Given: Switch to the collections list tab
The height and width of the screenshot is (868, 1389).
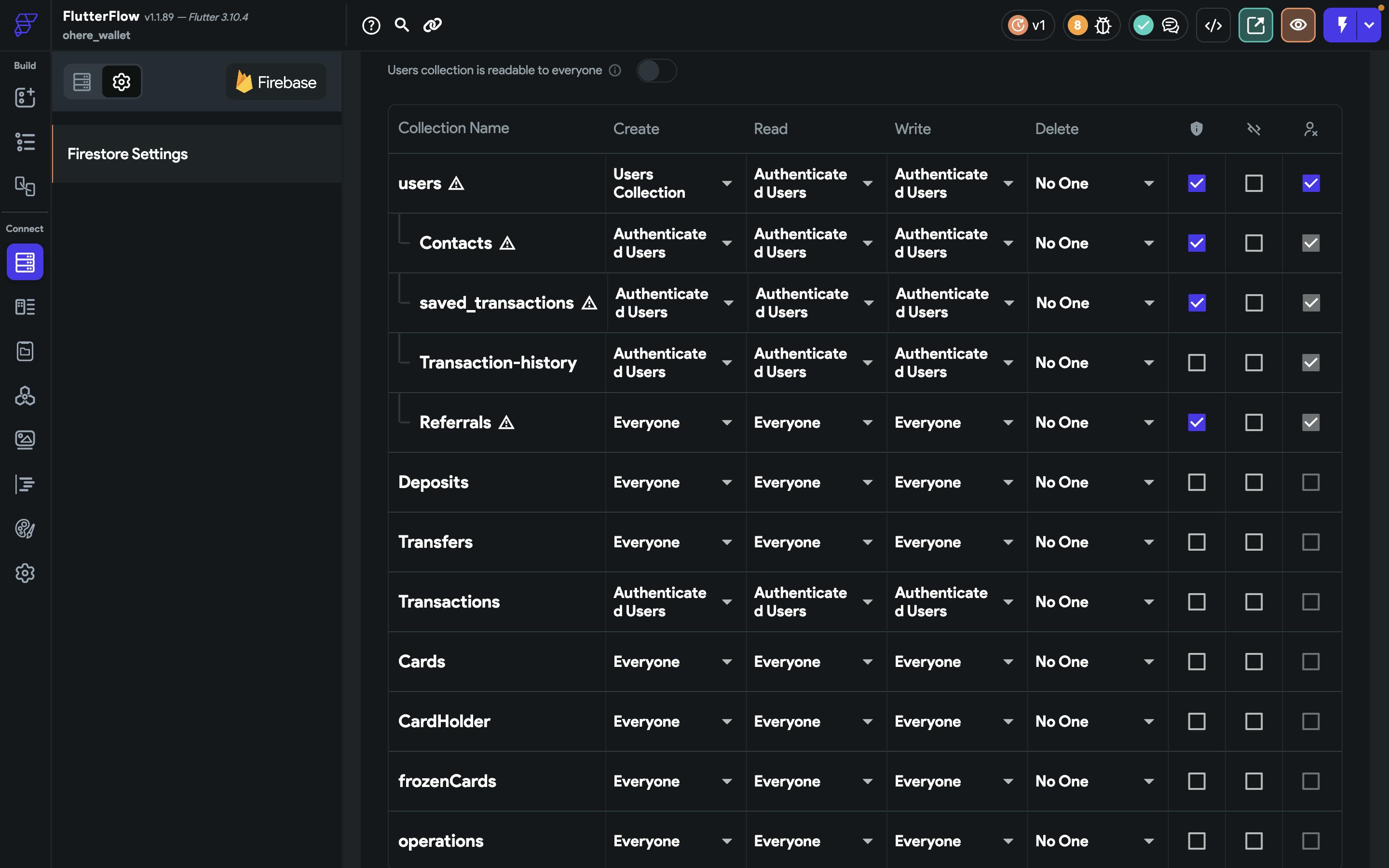Looking at the screenshot, I should click(82, 82).
